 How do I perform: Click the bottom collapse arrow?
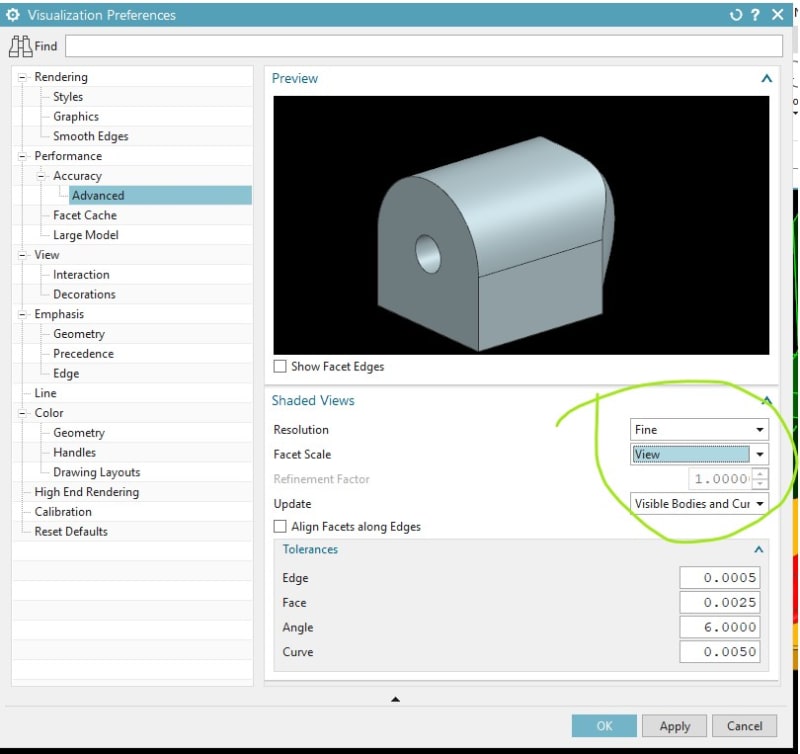coord(395,700)
